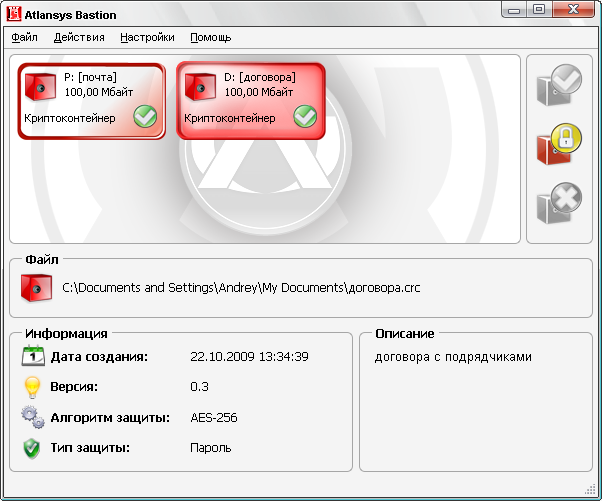The height and width of the screenshot is (501, 602).
Task: Select the P: [почта] 100,00 Мбайт label
Action: click(92, 84)
